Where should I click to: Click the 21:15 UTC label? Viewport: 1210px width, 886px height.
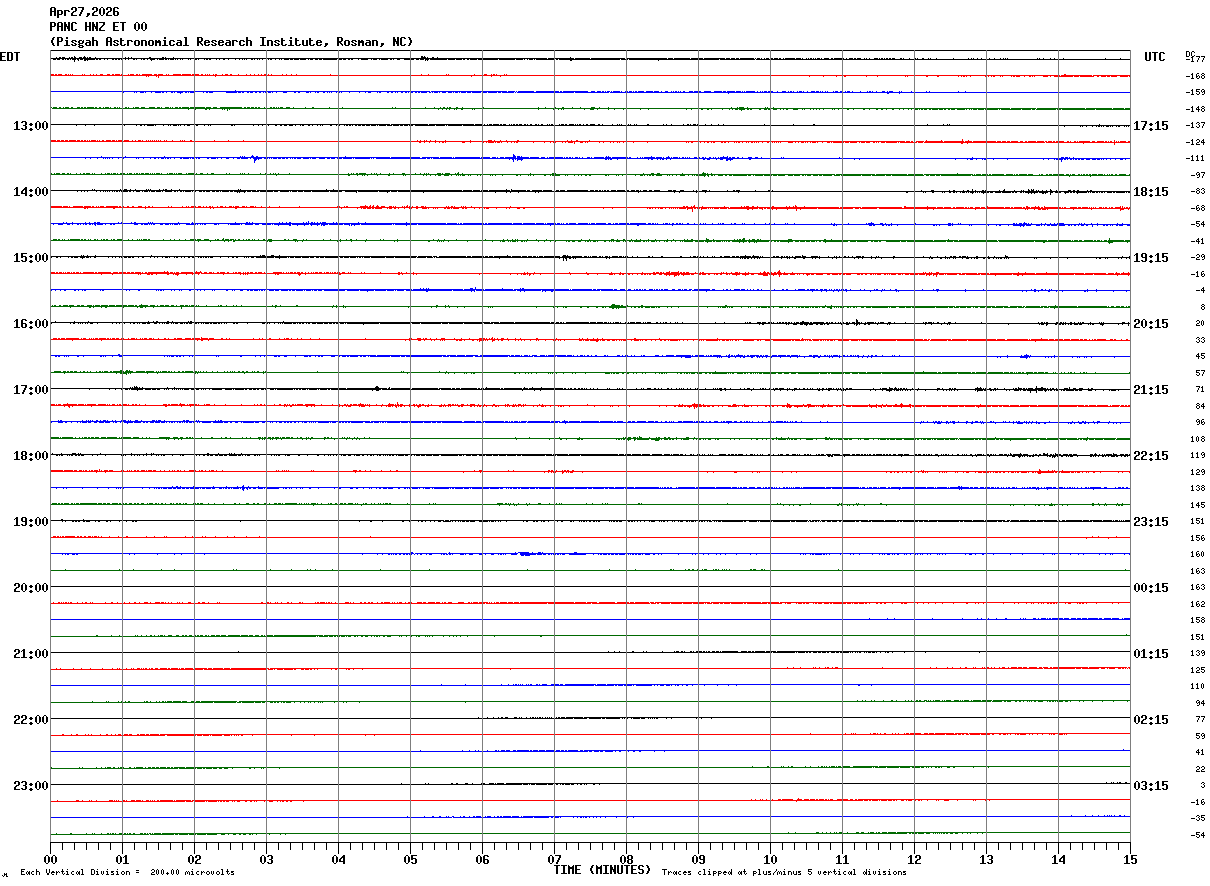(x=1151, y=390)
